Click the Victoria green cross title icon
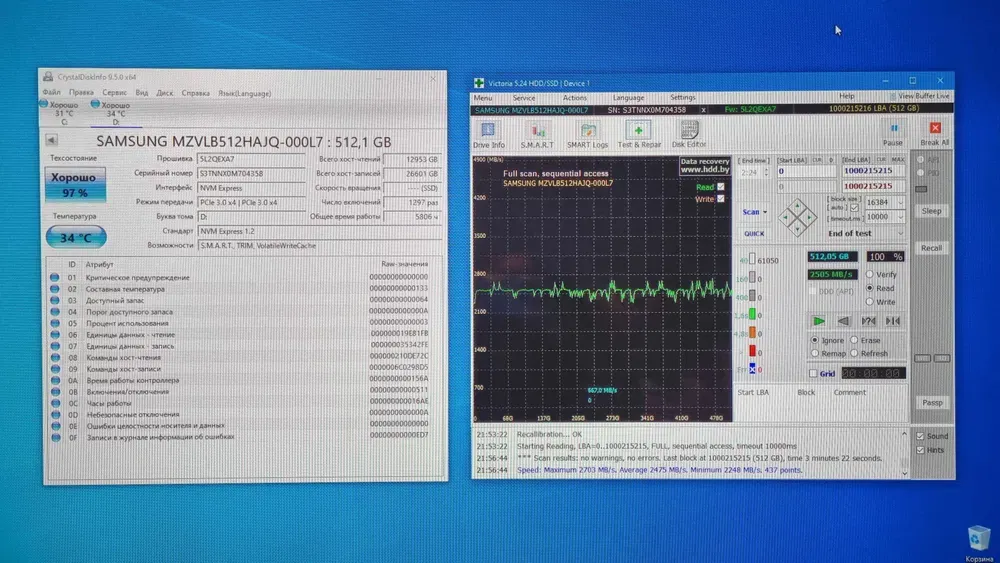This screenshot has height=563, width=1000. [x=479, y=83]
